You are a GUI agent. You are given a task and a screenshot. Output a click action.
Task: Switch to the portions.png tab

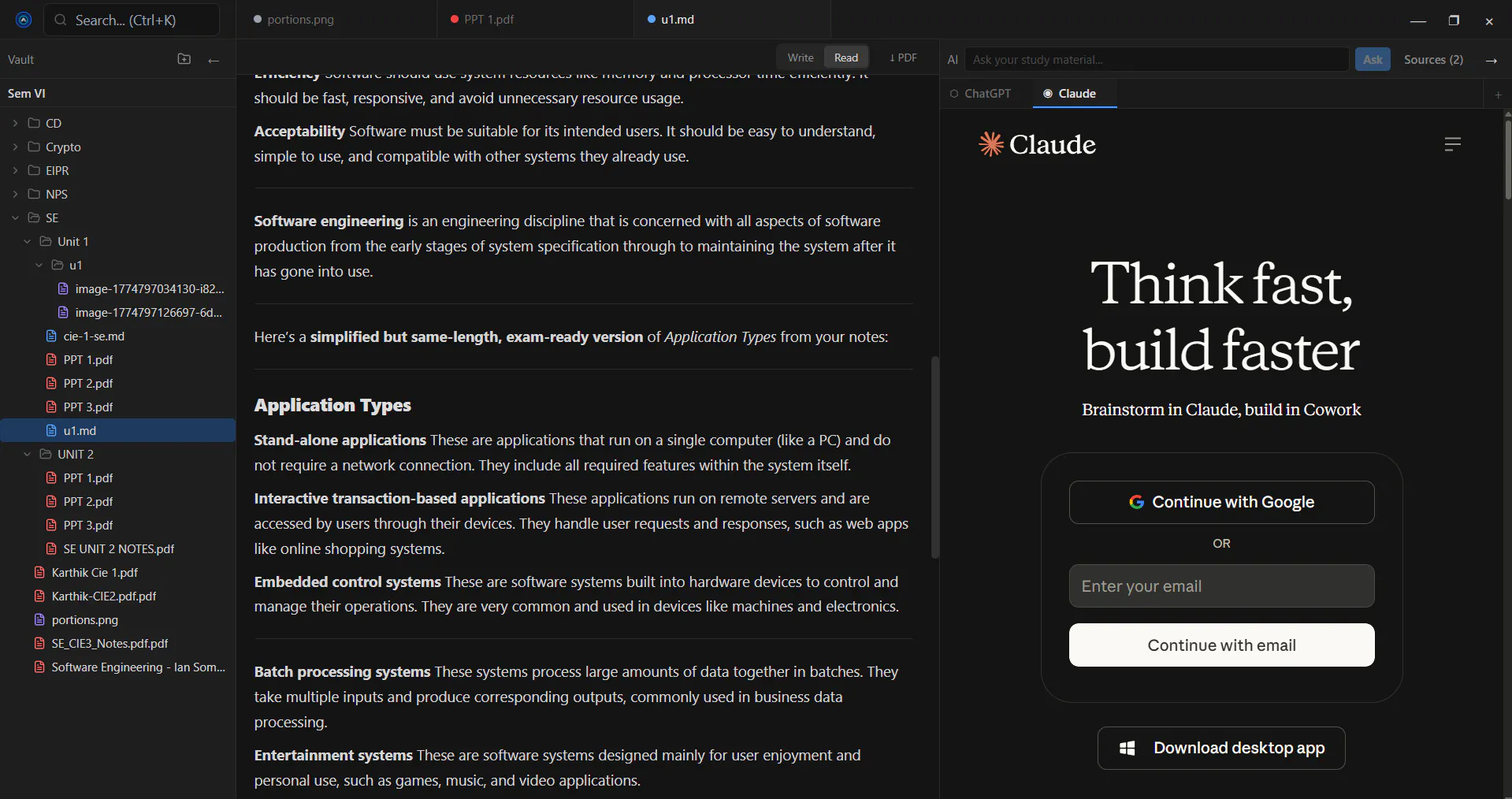pos(336,19)
